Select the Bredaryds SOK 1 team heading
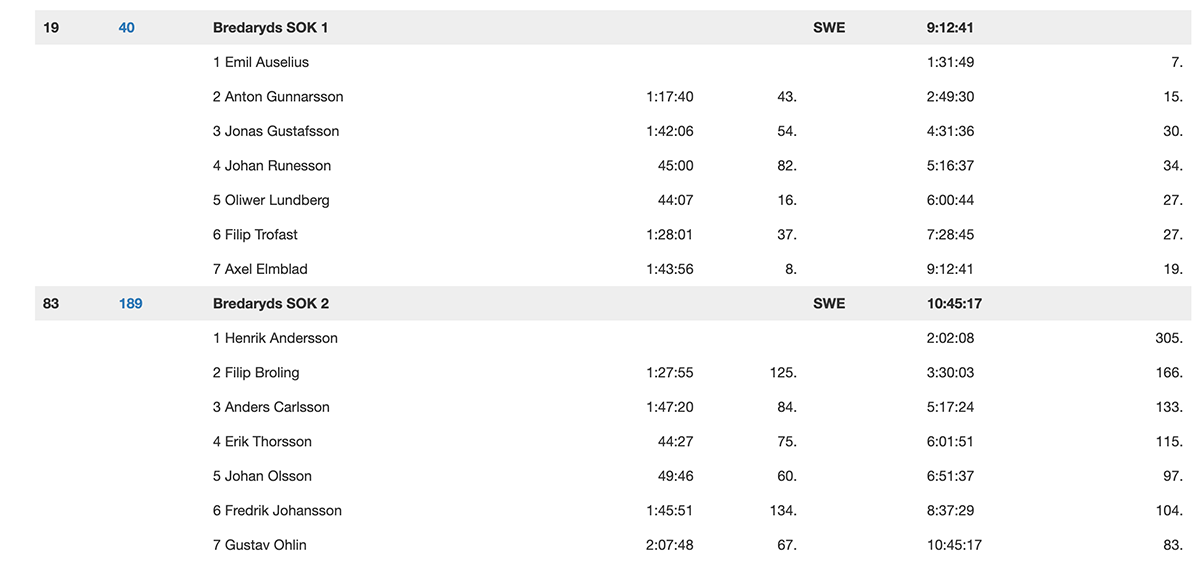 (270, 28)
